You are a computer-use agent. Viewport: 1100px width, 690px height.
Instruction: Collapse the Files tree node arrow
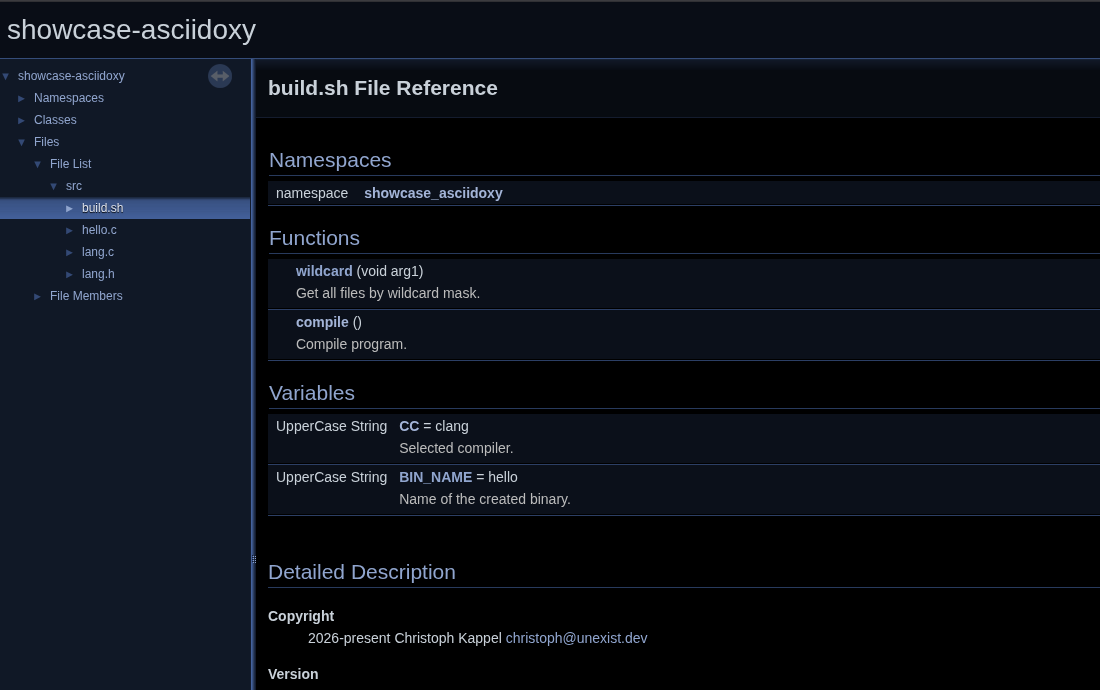point(22,142)
